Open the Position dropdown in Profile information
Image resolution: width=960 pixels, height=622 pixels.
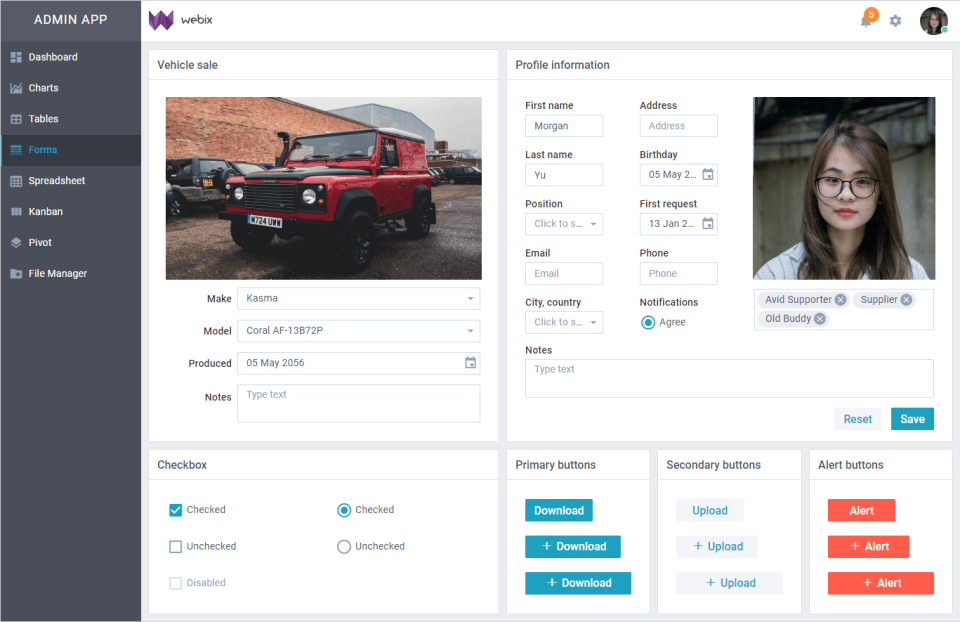coord(564,224)
